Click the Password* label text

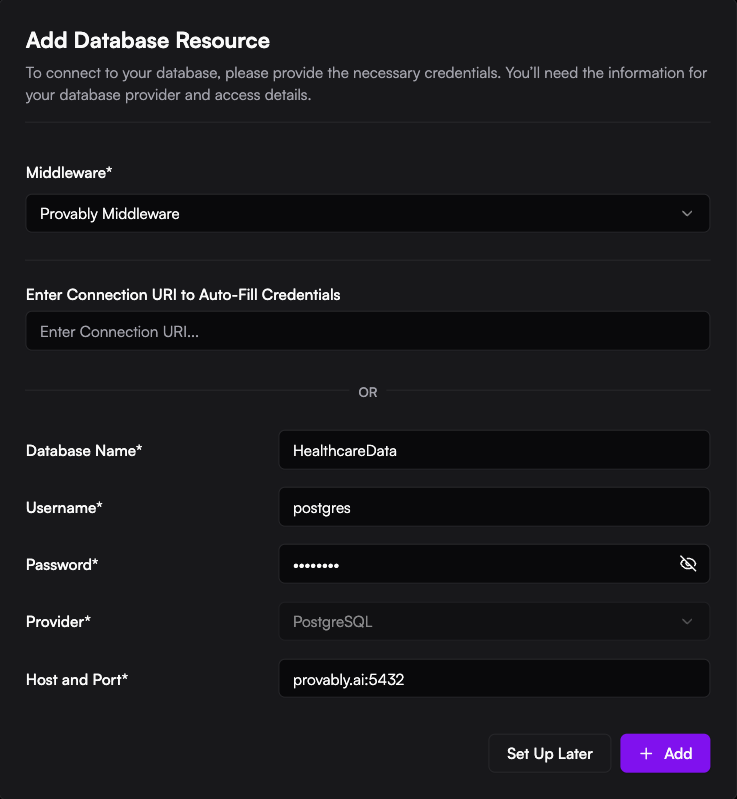coord(62,564)
